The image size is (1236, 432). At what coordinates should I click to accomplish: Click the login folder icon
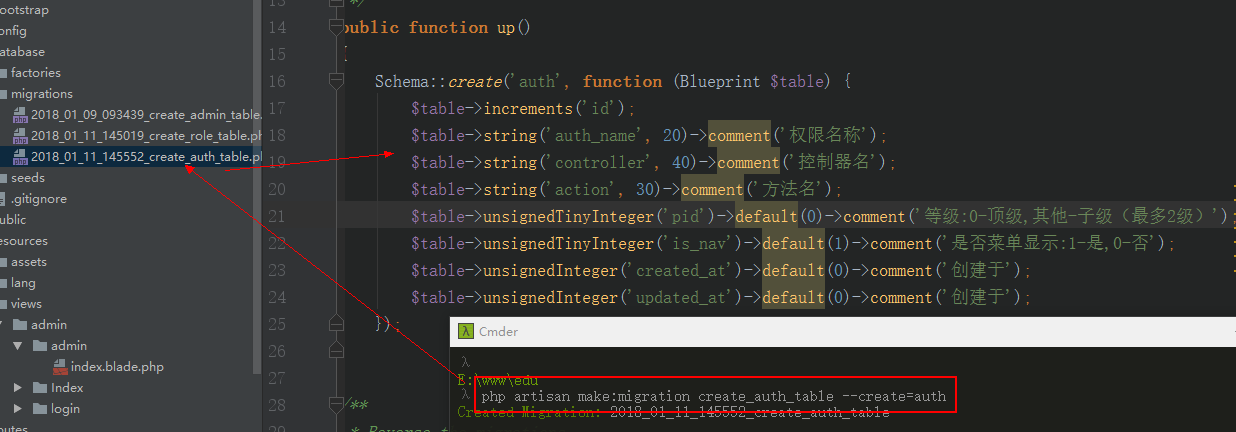pyautogui.click(x=40, y=409)
